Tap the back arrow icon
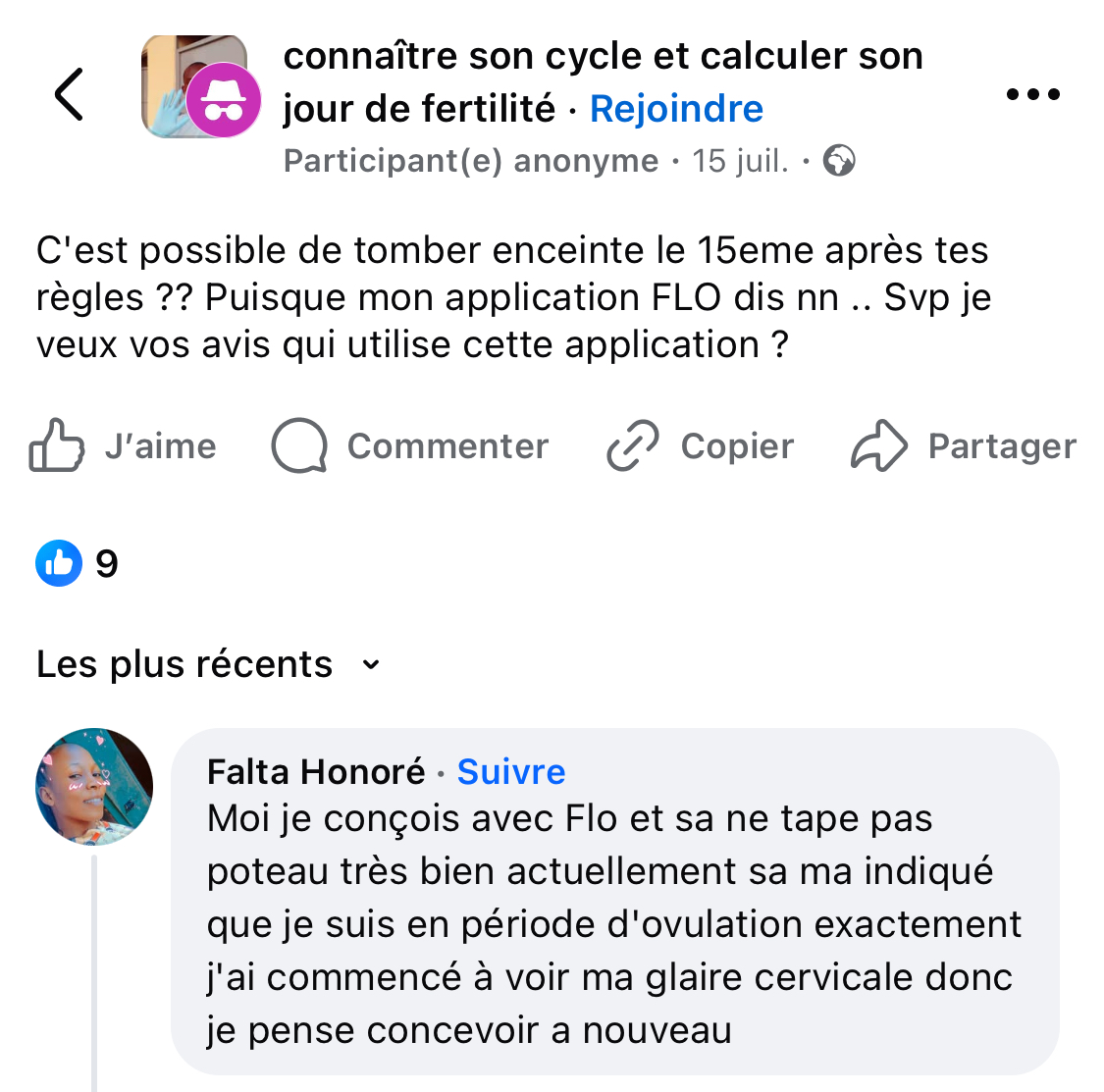Viewport: 1104px width, 1092px height. pyautogui.click(x=69, y=94)
